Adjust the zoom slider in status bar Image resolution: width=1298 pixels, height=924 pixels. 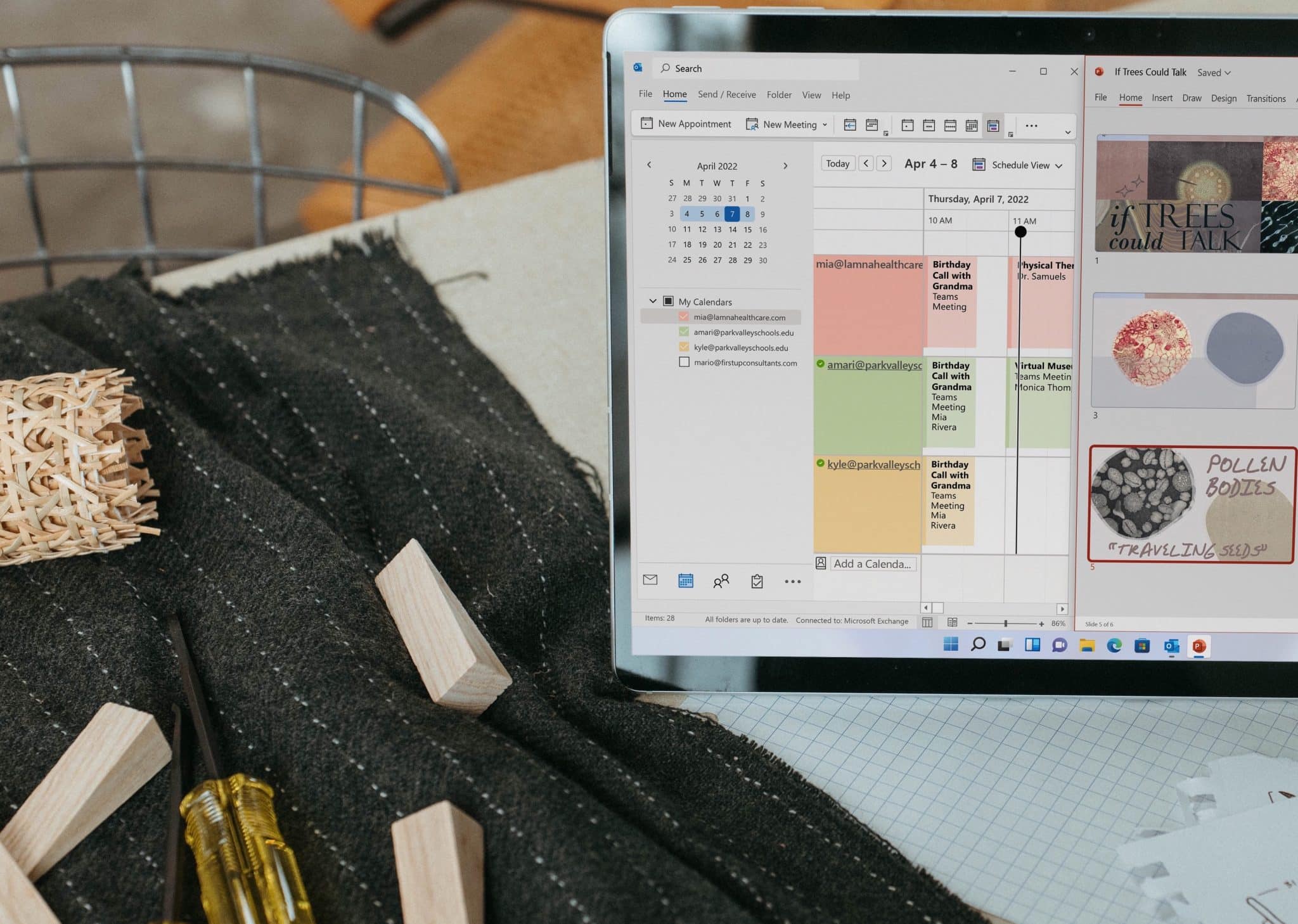click(1005, 624)
